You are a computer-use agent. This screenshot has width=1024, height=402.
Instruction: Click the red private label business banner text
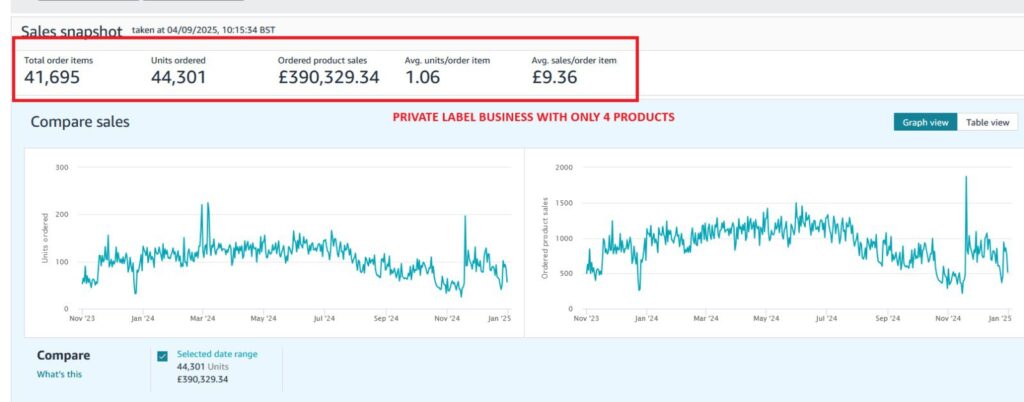pos(533,117)
